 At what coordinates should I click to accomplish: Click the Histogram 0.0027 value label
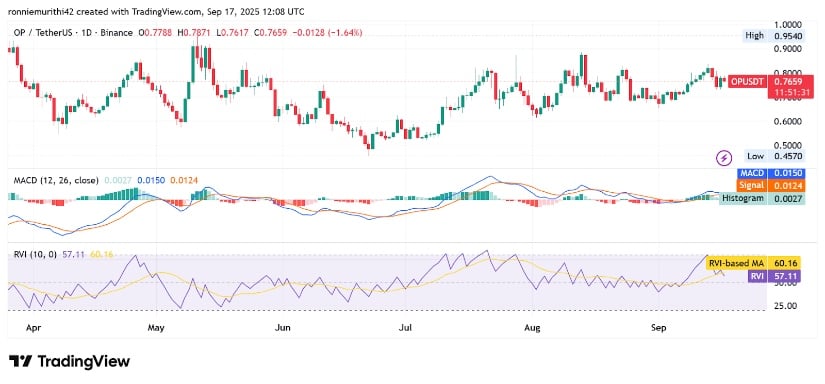(762, 198)
